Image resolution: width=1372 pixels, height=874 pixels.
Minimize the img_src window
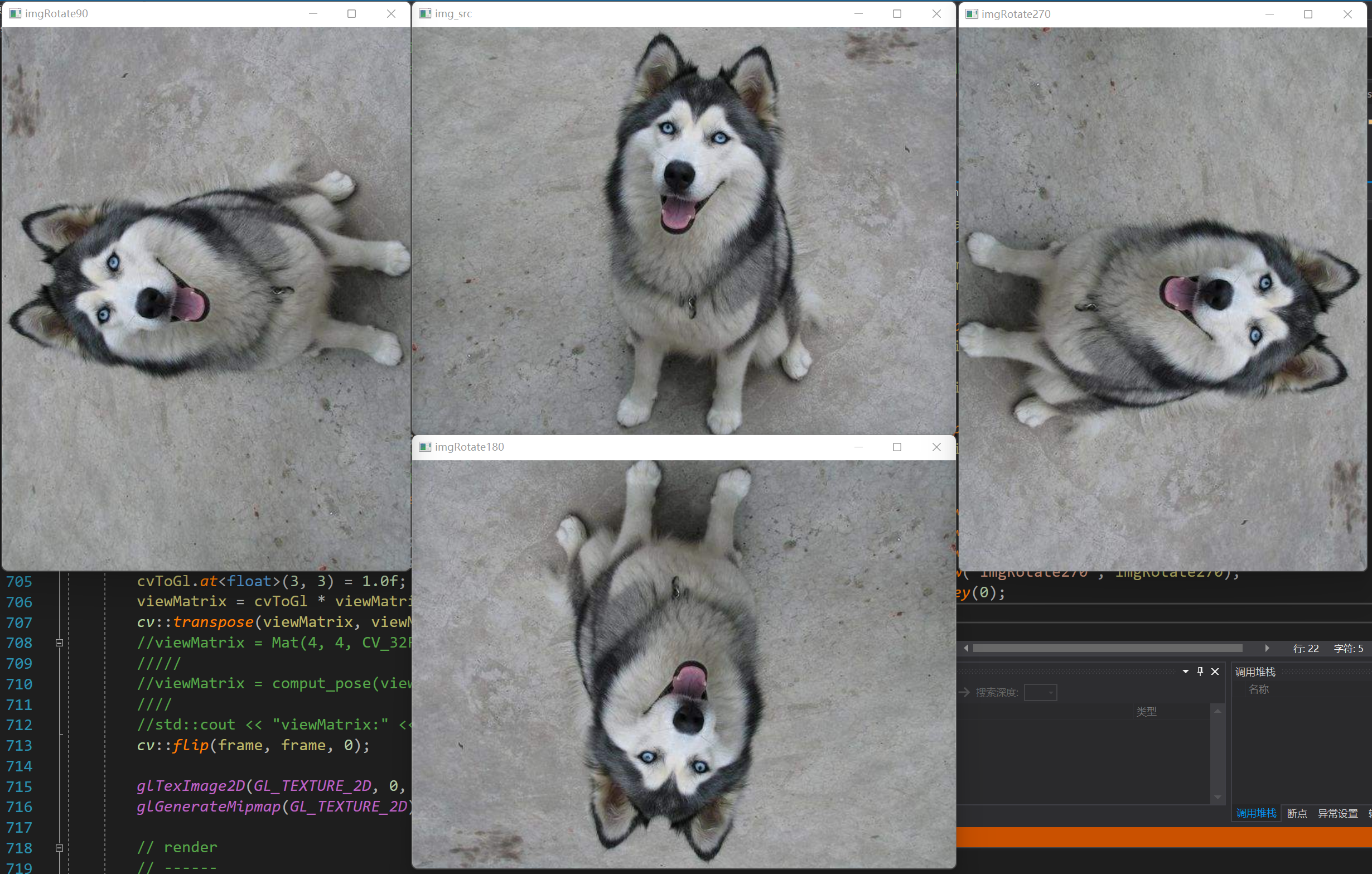(x=858, y=13)
